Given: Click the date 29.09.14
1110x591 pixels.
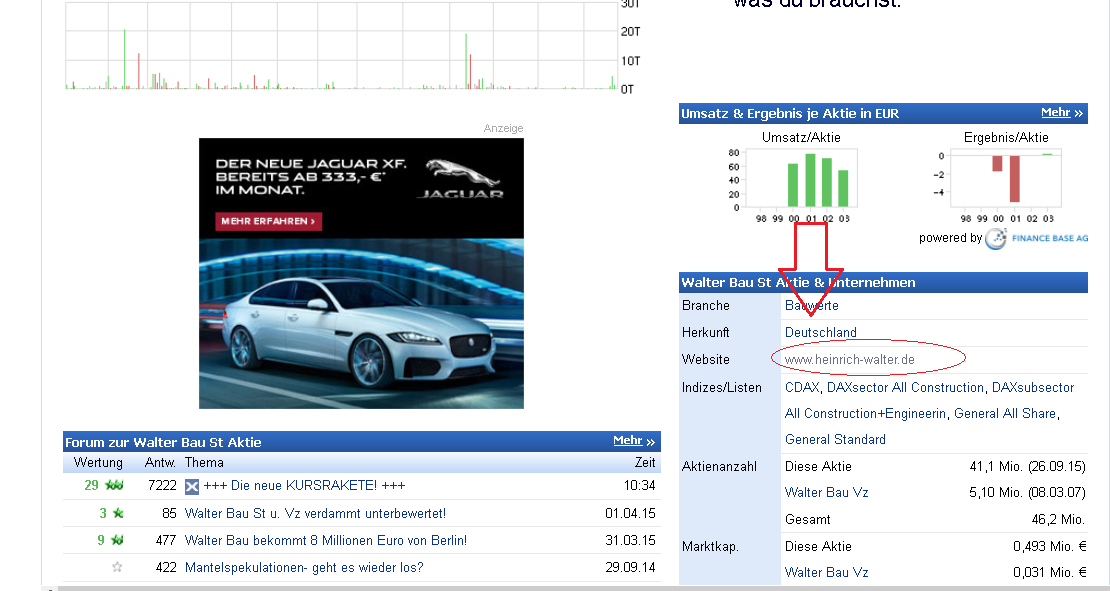Looking at the screenshot, I should click(x=630, y=567).
